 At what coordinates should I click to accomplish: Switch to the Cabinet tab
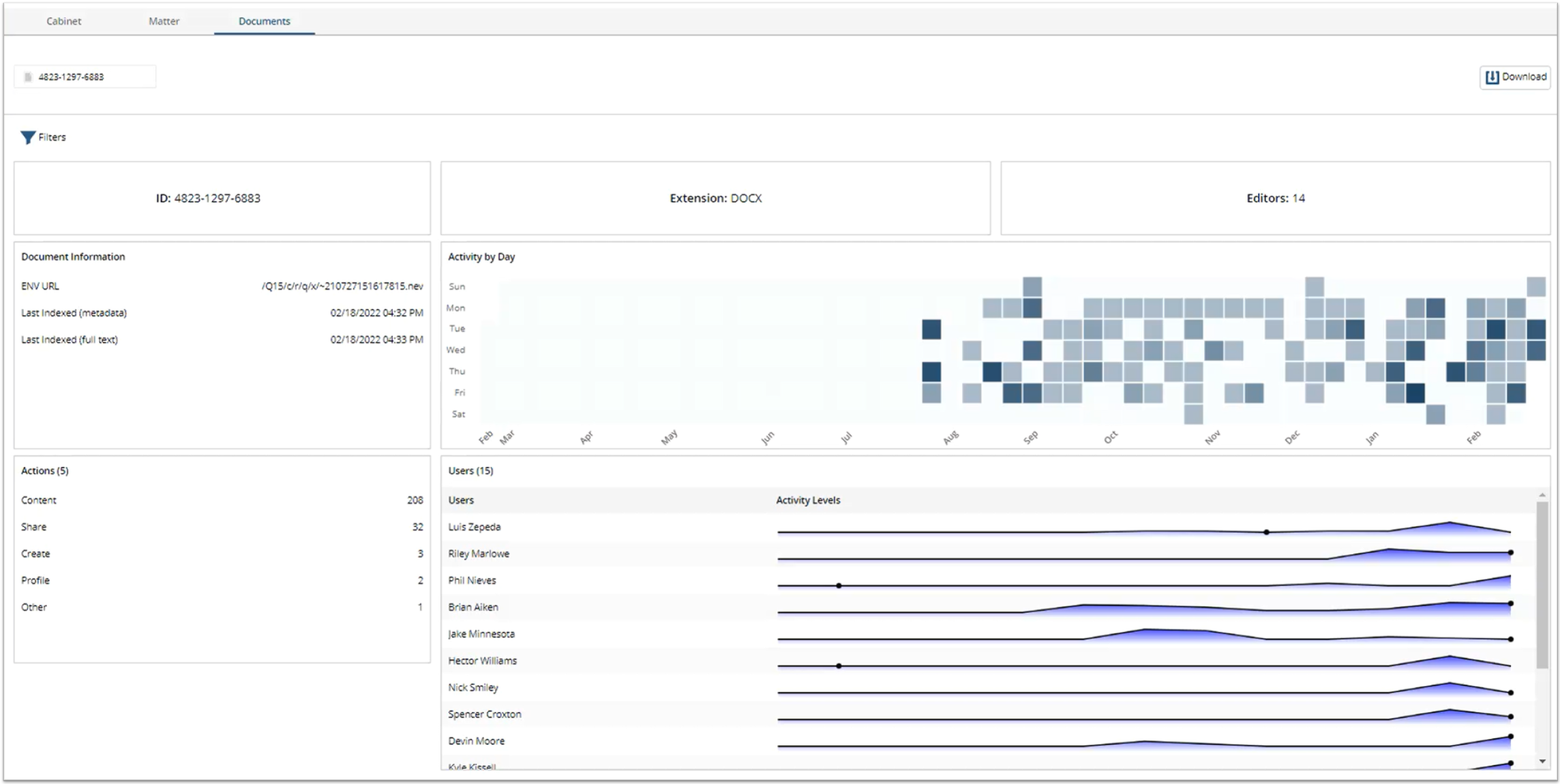(x=63, y=21)
